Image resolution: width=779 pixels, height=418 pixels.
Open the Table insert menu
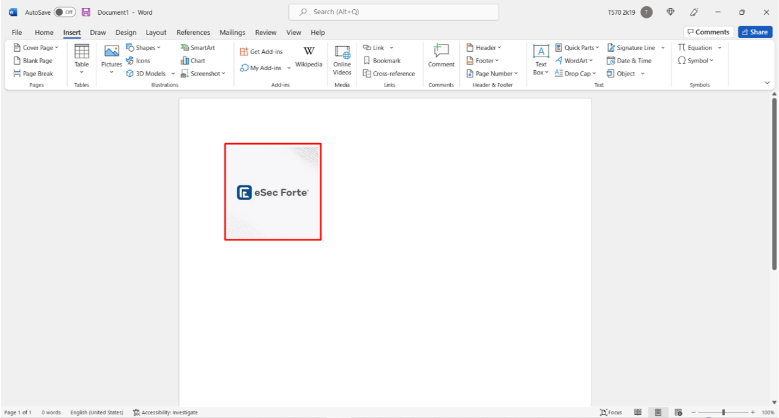pos(81,60)
